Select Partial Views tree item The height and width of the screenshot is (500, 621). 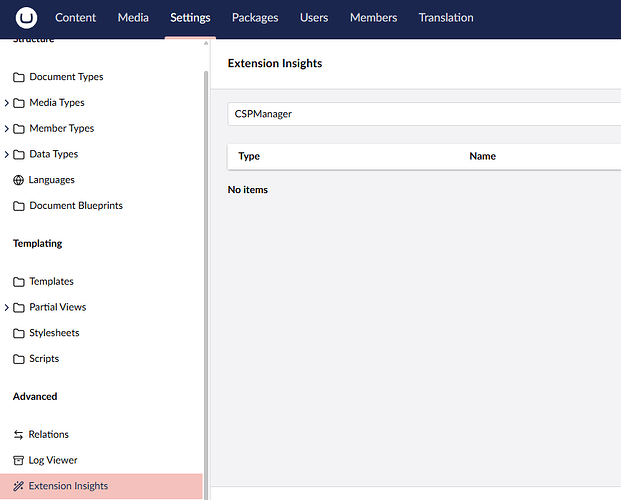pos(58,307)
